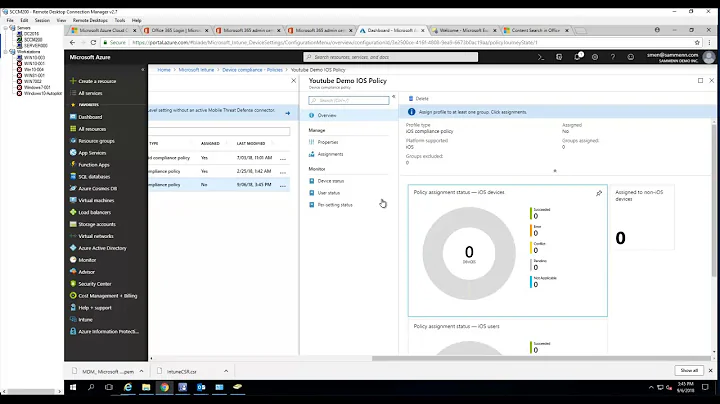Expand Workstations tree node

coord(6,52)
